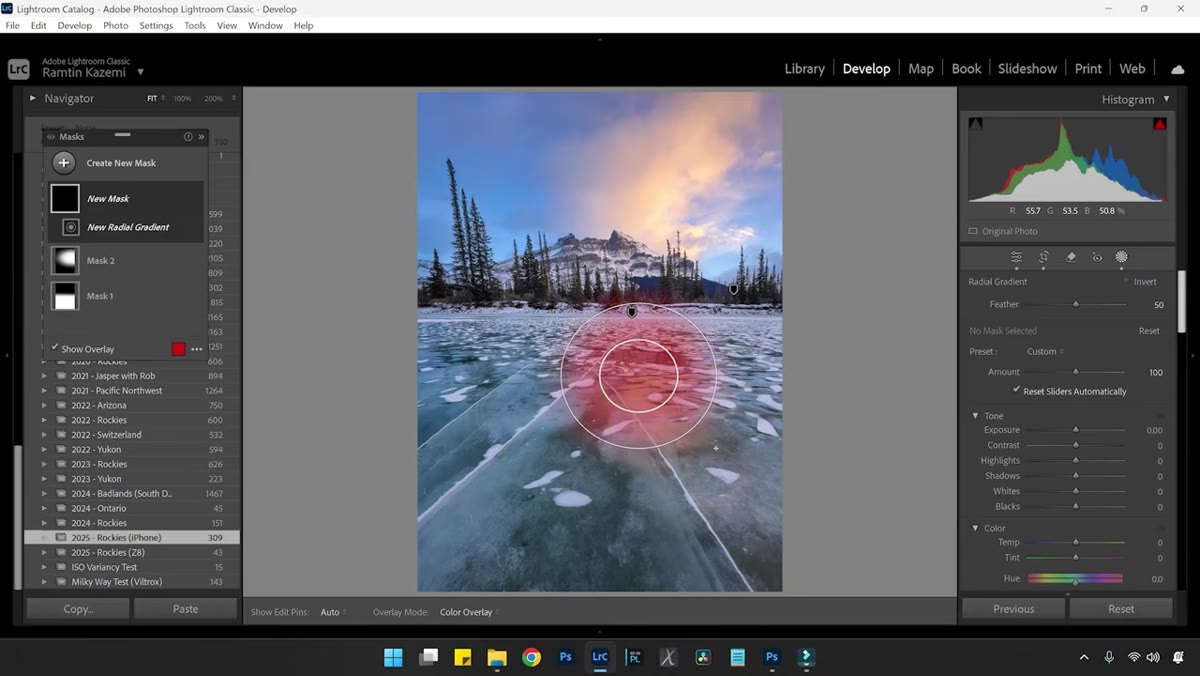Open the Masks panel help icon
Image resolution: width=1200 pixels, height=676 pixels.
point(187,137)
